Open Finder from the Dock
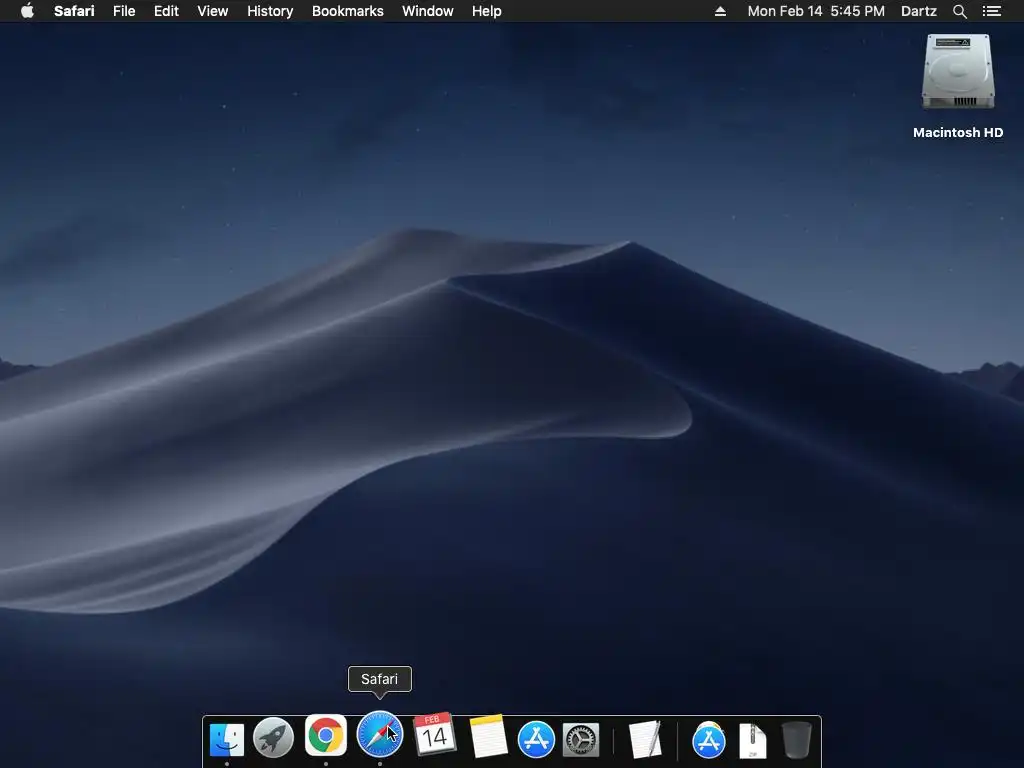Screen dimensions: 1024x768 227,739
